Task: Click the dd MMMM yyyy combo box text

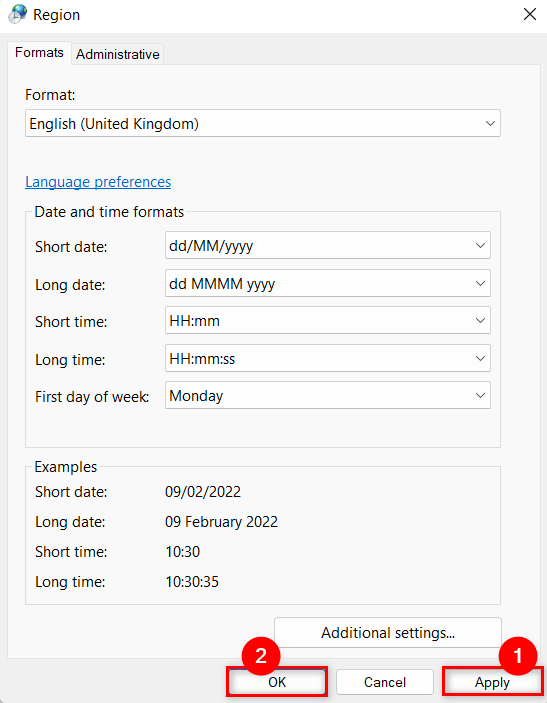Action: click(x=222, y=284)
